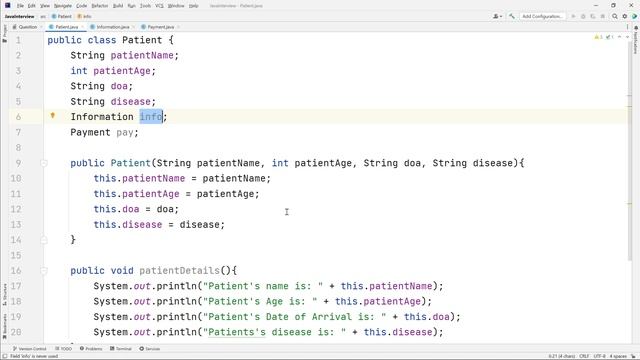This screenshot has width=640, height=360.
Task: Click the 4 spaces indent selector
Action: point(618,356)
